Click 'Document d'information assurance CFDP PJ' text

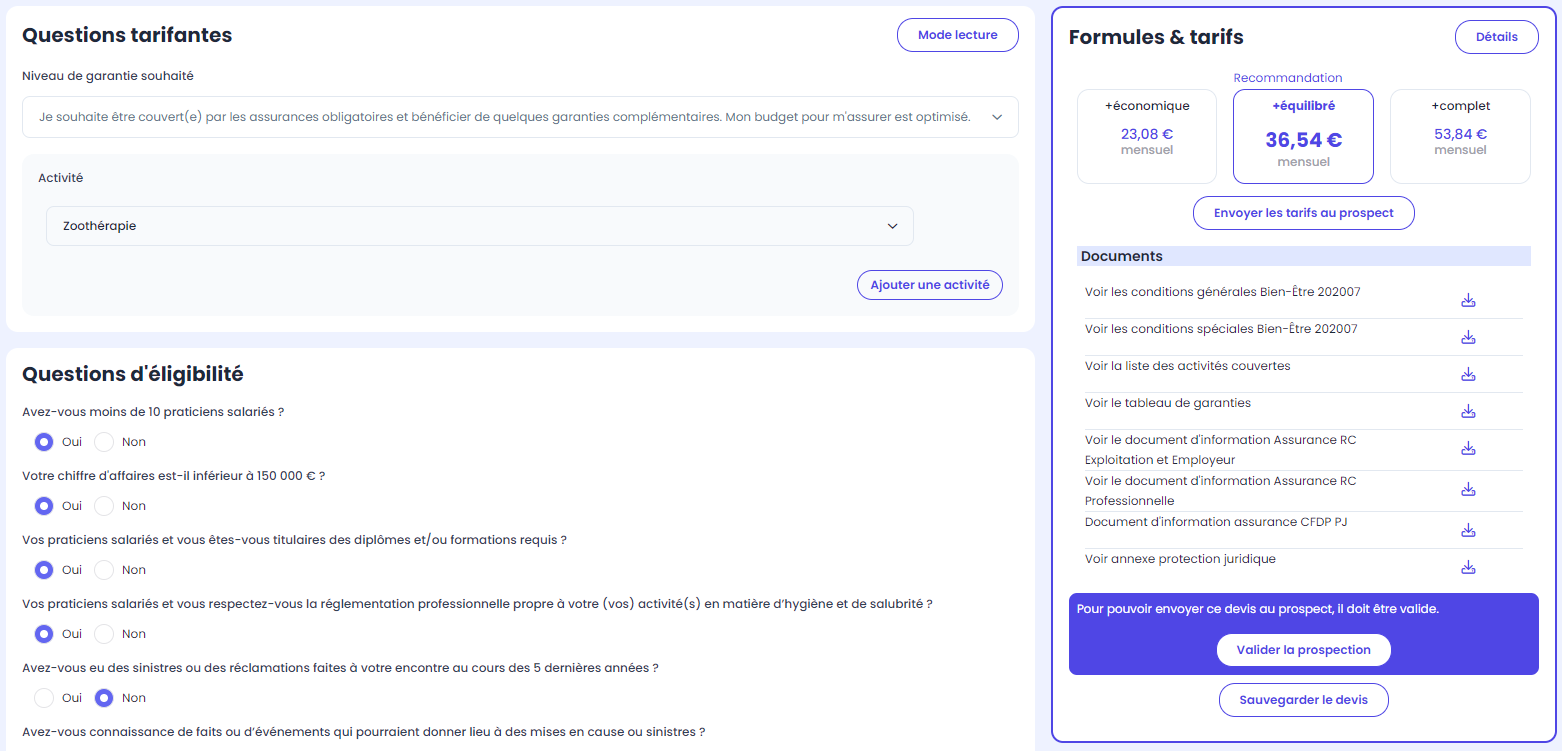tap(1216, 522)
